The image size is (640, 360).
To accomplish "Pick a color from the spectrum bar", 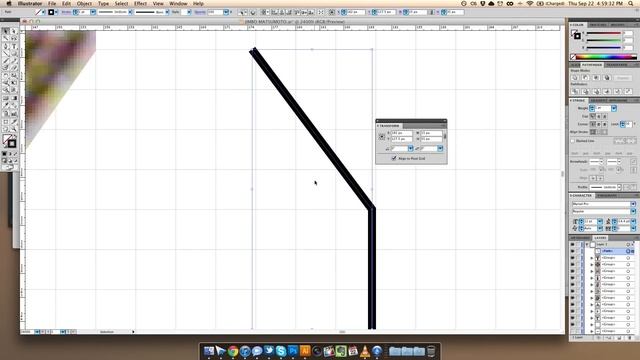I will pos(606,57).
